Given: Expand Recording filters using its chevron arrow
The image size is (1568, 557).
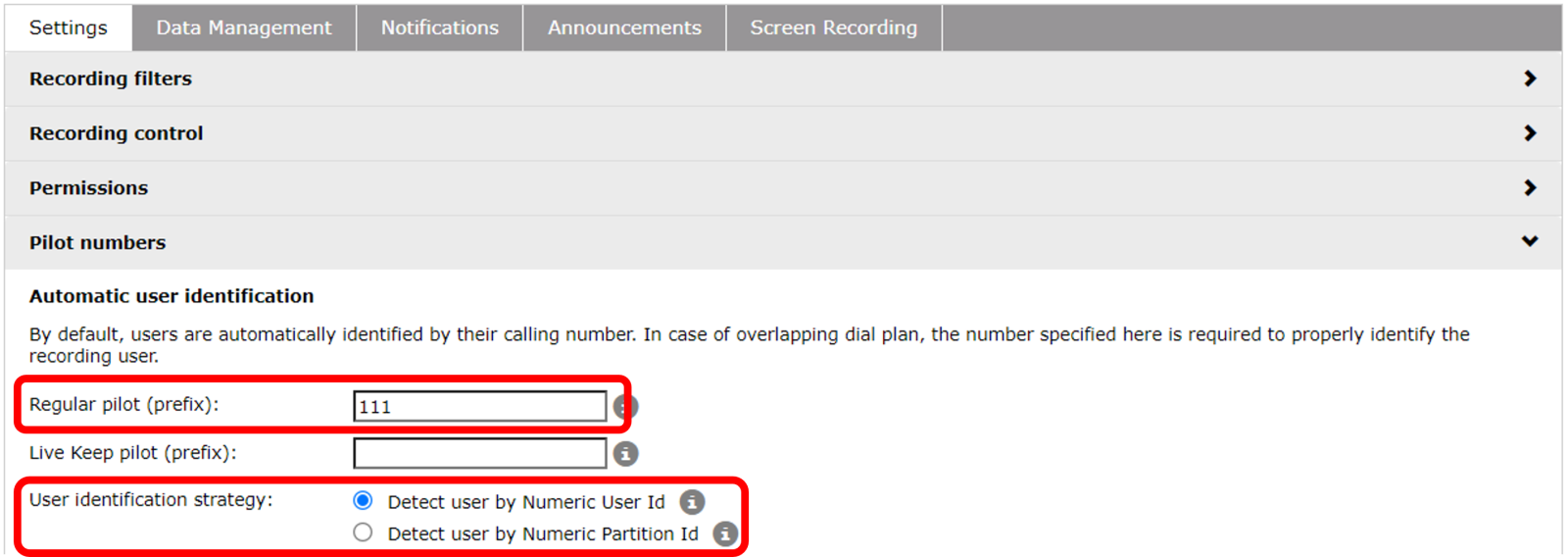Looking at the screenshot, I should [1530, 78].
